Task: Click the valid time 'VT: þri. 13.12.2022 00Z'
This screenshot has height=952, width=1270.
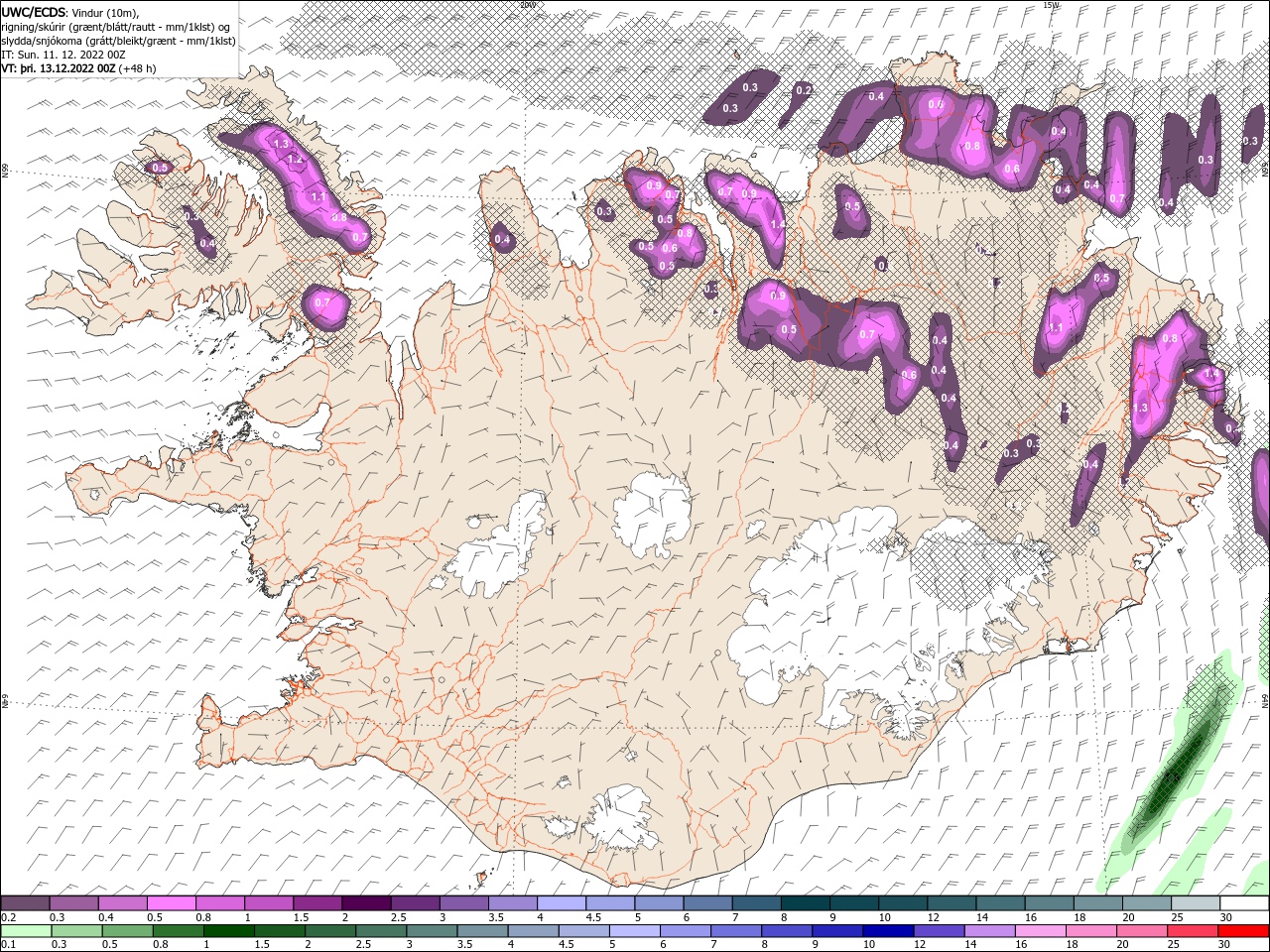Action: tap(59, 68)
